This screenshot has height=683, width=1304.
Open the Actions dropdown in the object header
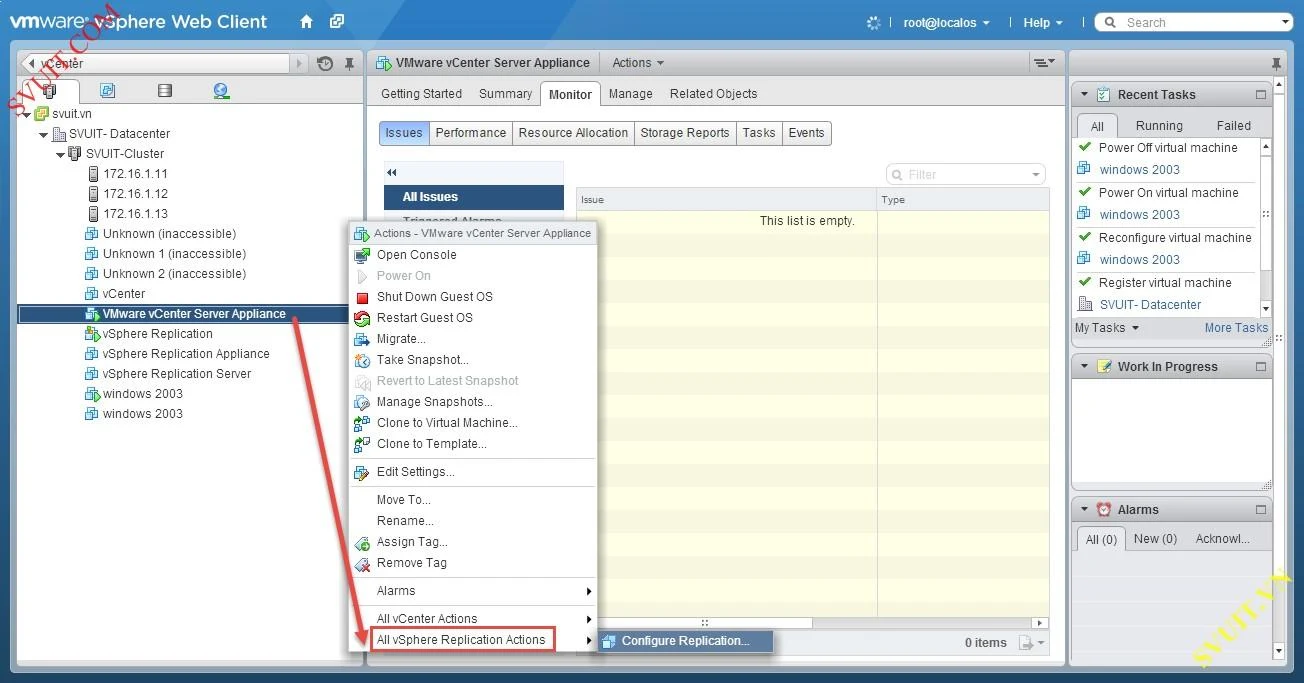point(638,63)
